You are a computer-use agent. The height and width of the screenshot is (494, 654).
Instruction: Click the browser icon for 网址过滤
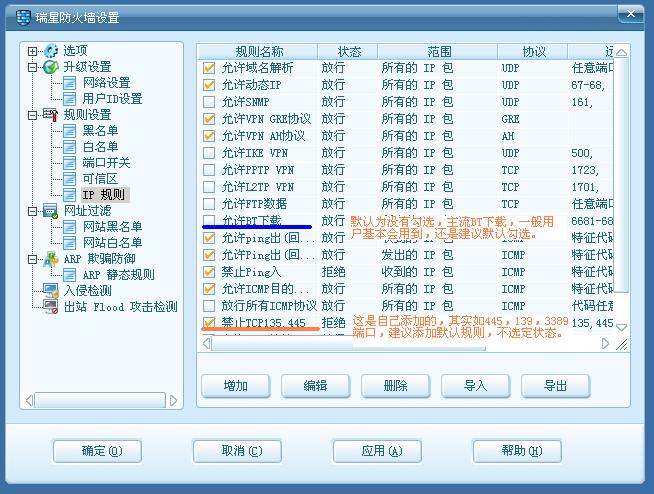(51, 211)
